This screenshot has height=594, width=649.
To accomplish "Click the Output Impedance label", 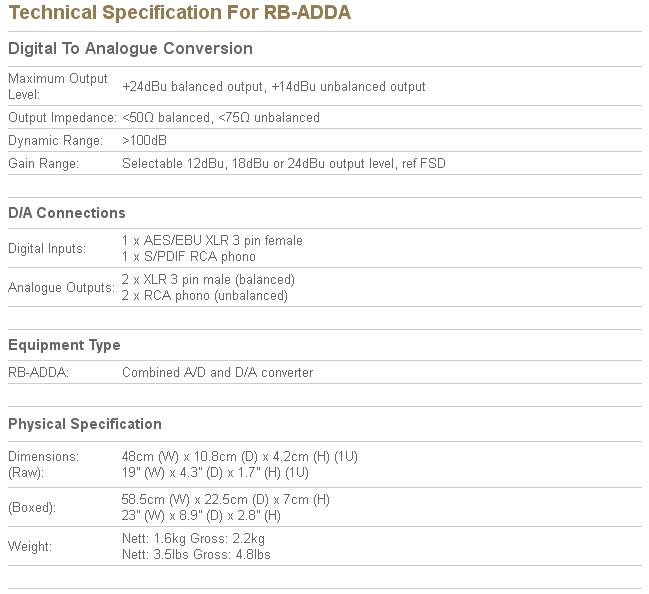I will pos(62,117).
